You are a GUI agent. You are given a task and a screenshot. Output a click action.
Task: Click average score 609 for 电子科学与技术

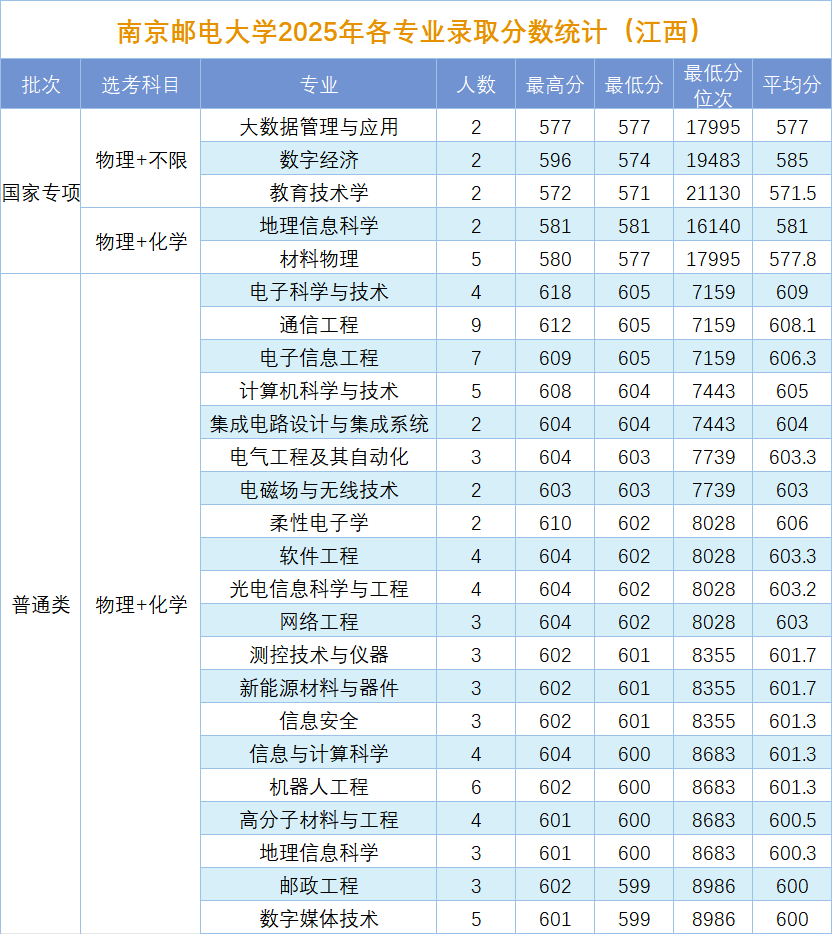tap(792, 292)
